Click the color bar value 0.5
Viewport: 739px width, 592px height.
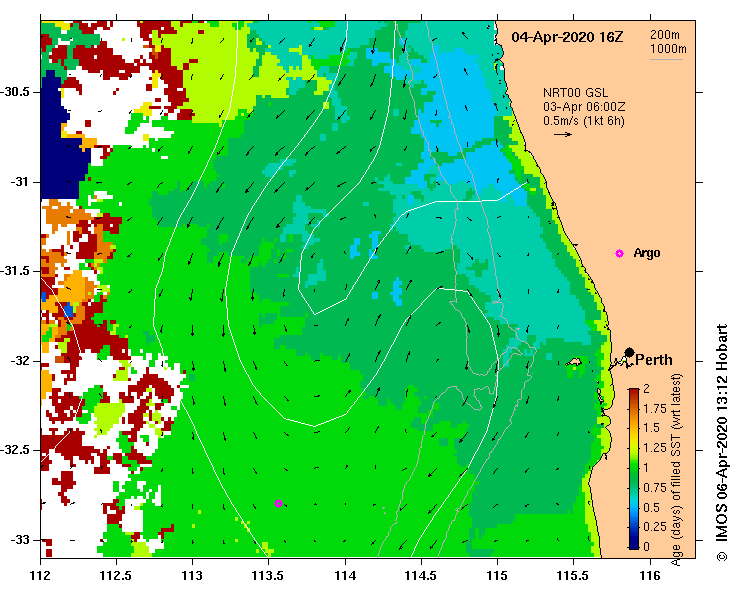pyautogui.click(x=651, y=508)
